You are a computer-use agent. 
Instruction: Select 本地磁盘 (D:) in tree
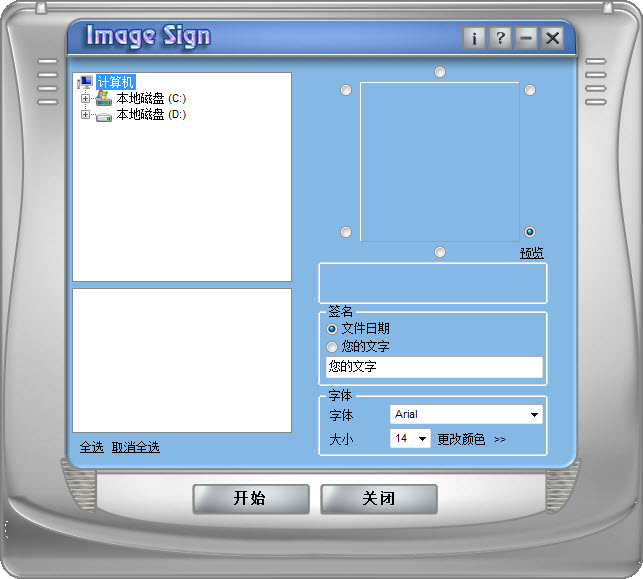coord(151,114)
